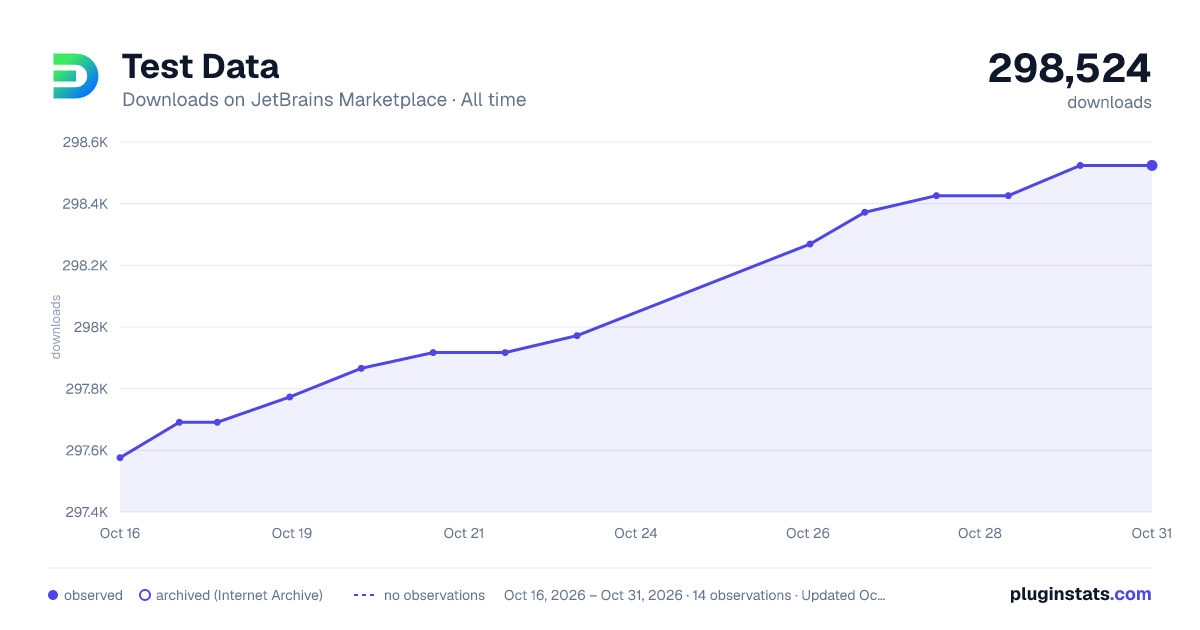
Task: Click the 298K y-axis label
Action: click(x=91, y=327)
